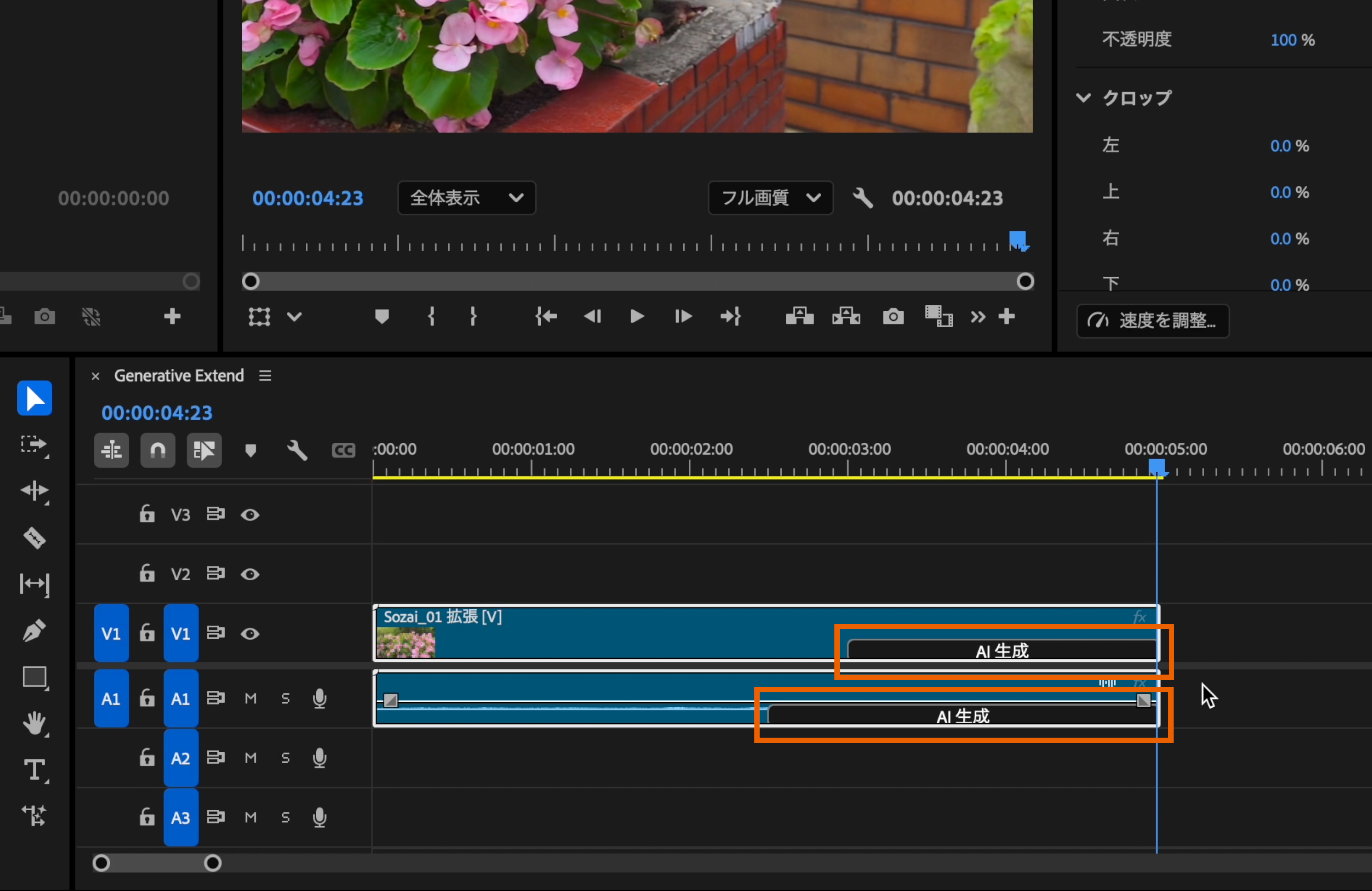The image size is (1372, 891).
Task: Mute the A1 audio track
Action: click(250, 699)
